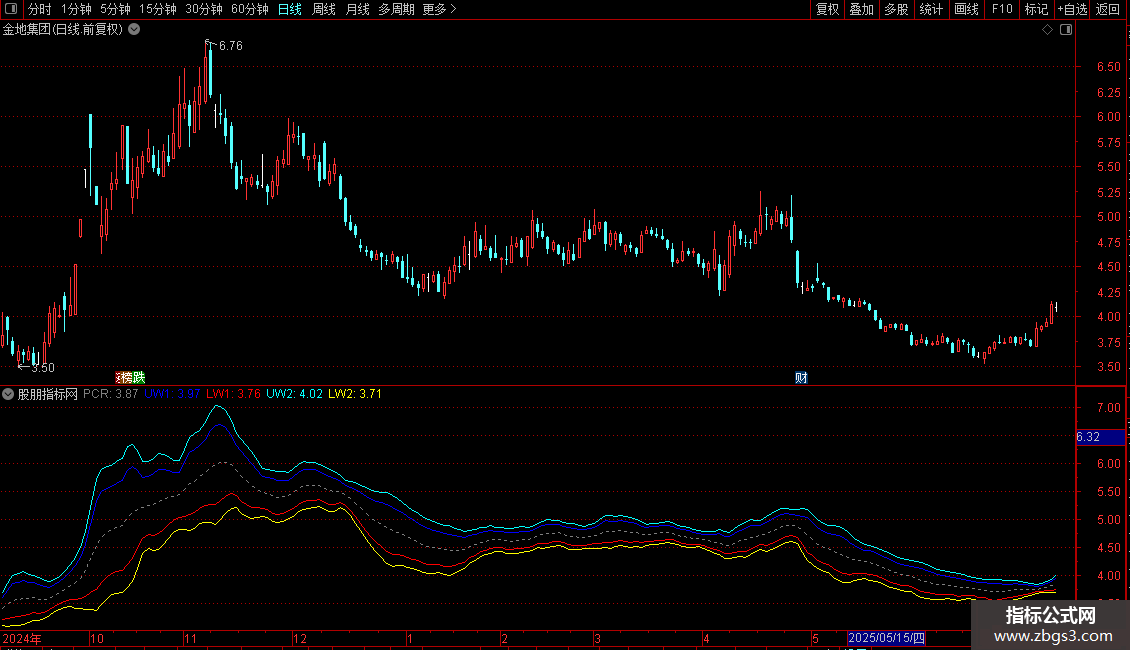
Task: Open the 多股 multi-stock view
Action: pos(896,9)
